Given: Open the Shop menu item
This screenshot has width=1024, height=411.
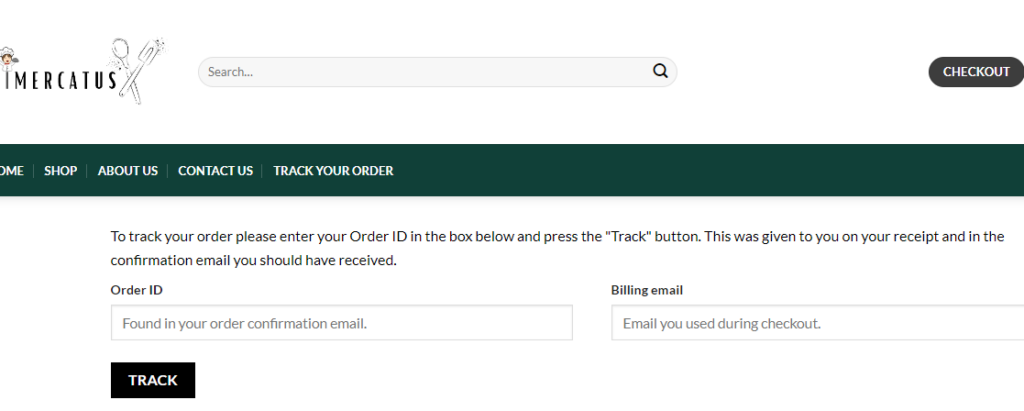Looking at the screenshot, I should click(60, 171).
